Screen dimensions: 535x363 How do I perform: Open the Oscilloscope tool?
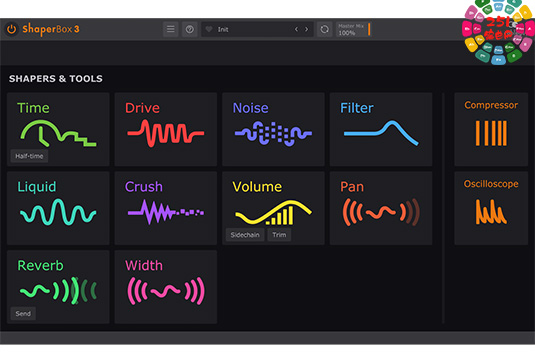click(x=491, y=208)
